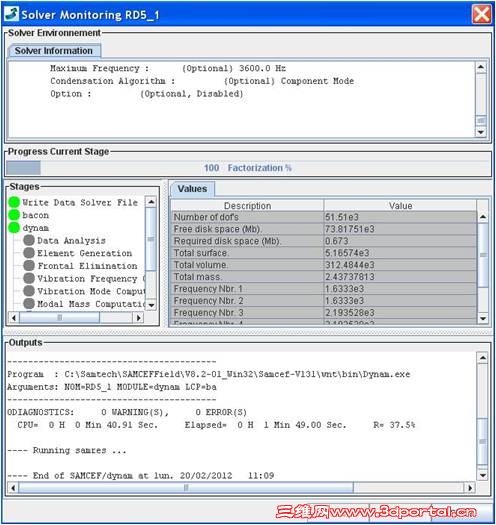The height and width of the screenshot is (525, 496).
Task: Select the Free disk space (Mb) row
Action: coord(324,229)
